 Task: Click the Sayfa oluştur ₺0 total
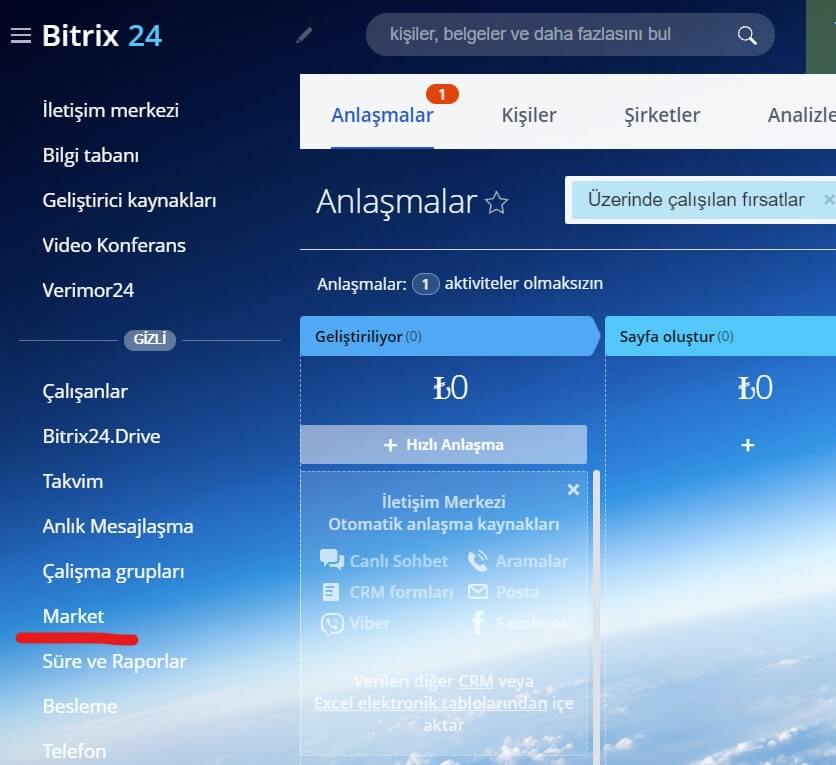754,388
